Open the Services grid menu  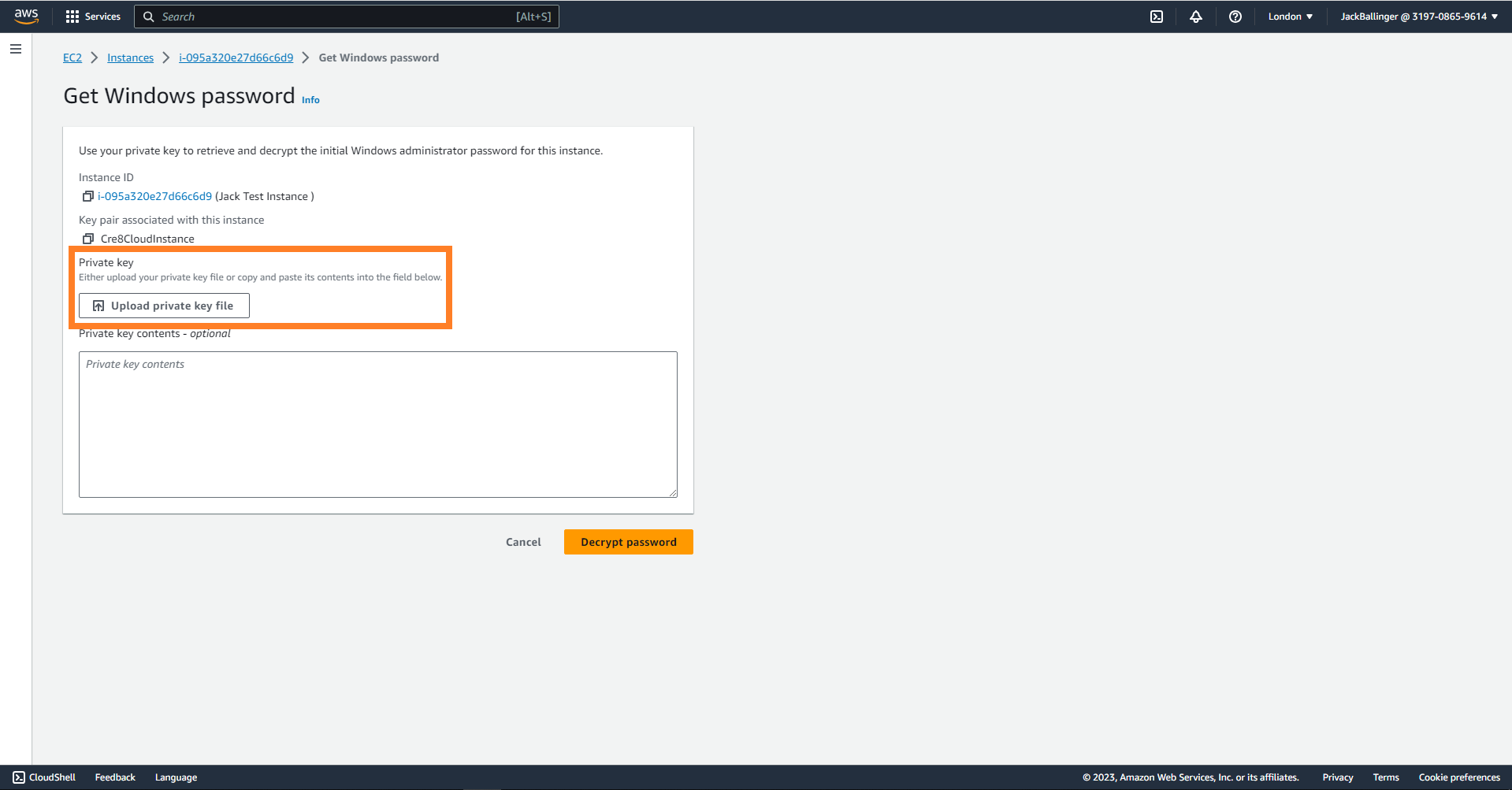pyautogui.click(x=93, y=17)
